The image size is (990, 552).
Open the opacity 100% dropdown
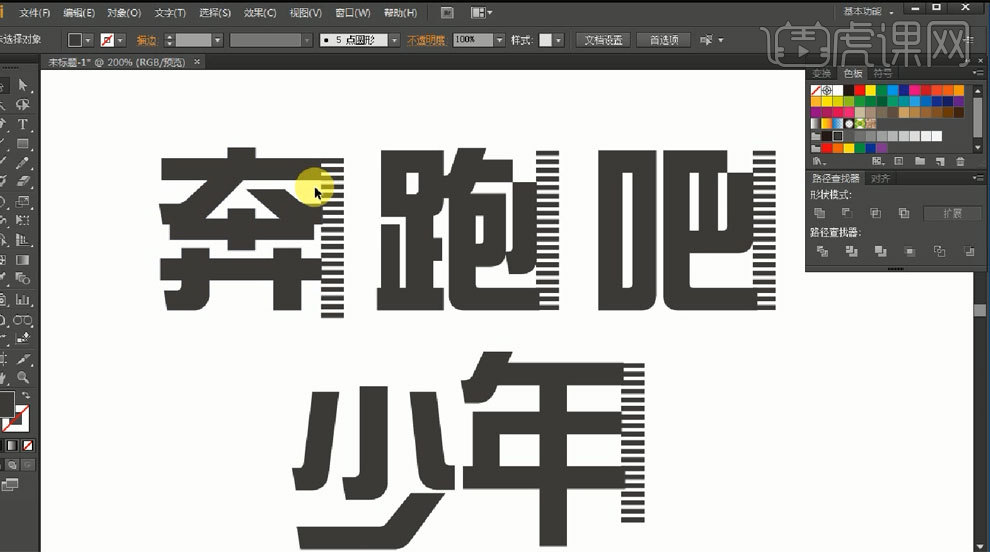point(499,40)
